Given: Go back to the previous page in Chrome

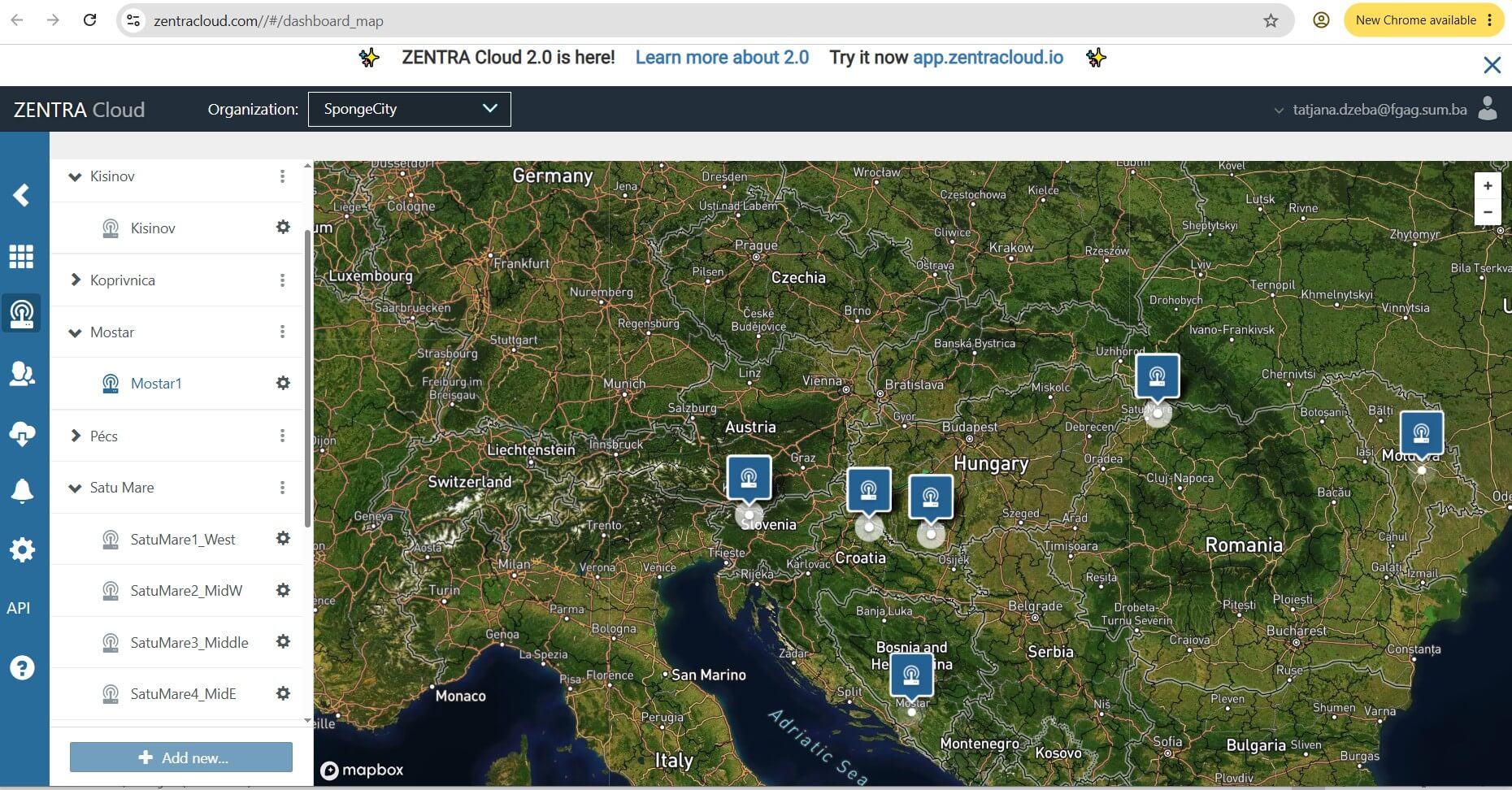Looking at the screenshot, I should (x=17, y=20).
